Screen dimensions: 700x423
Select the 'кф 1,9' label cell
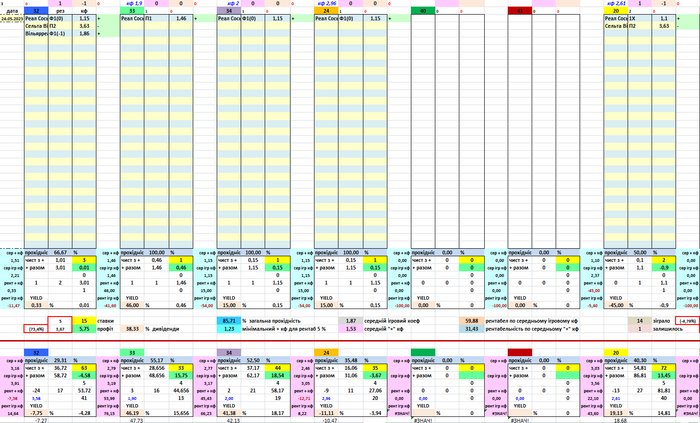(132, 3)
